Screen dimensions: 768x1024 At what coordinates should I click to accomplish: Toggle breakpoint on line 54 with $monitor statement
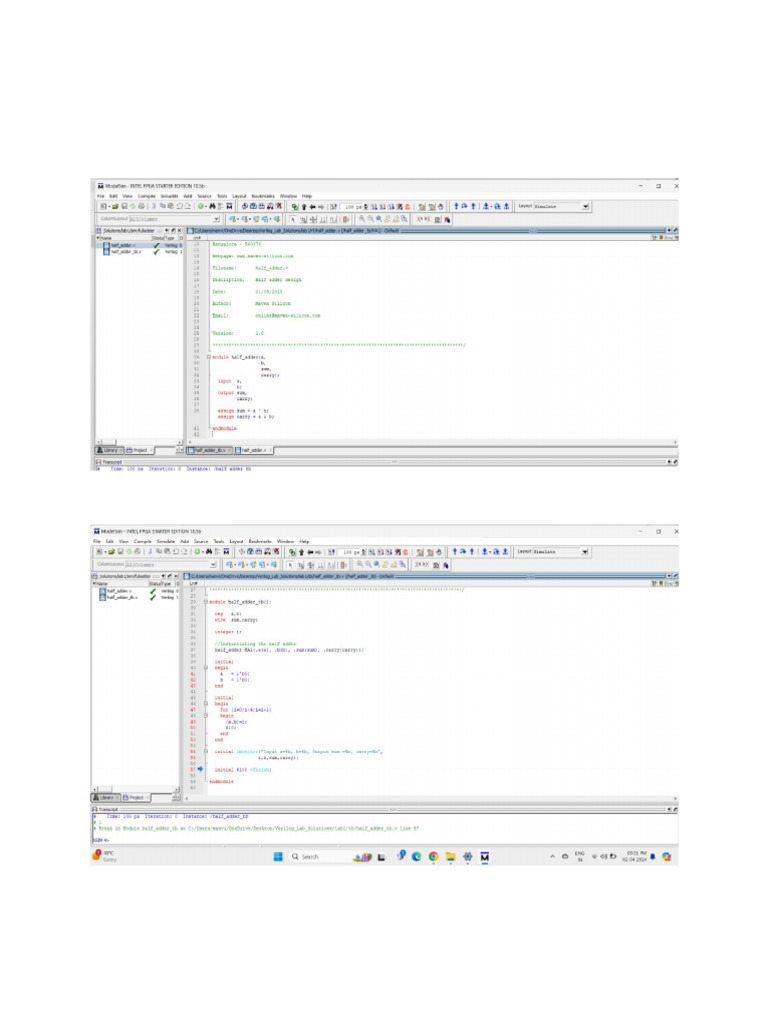[x=191, y=750]
